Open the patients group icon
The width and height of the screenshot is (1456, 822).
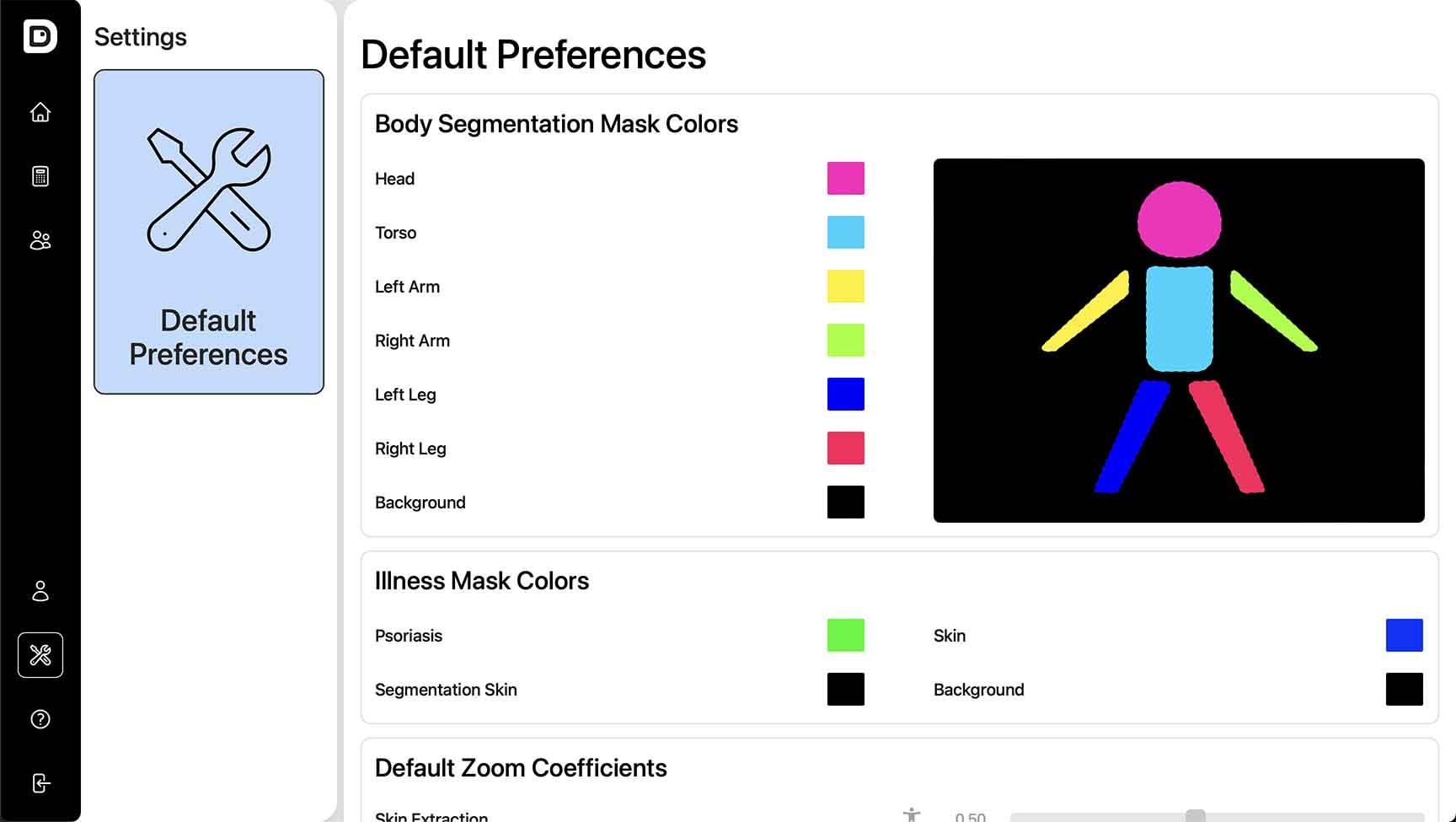click(x=40, y=240)
